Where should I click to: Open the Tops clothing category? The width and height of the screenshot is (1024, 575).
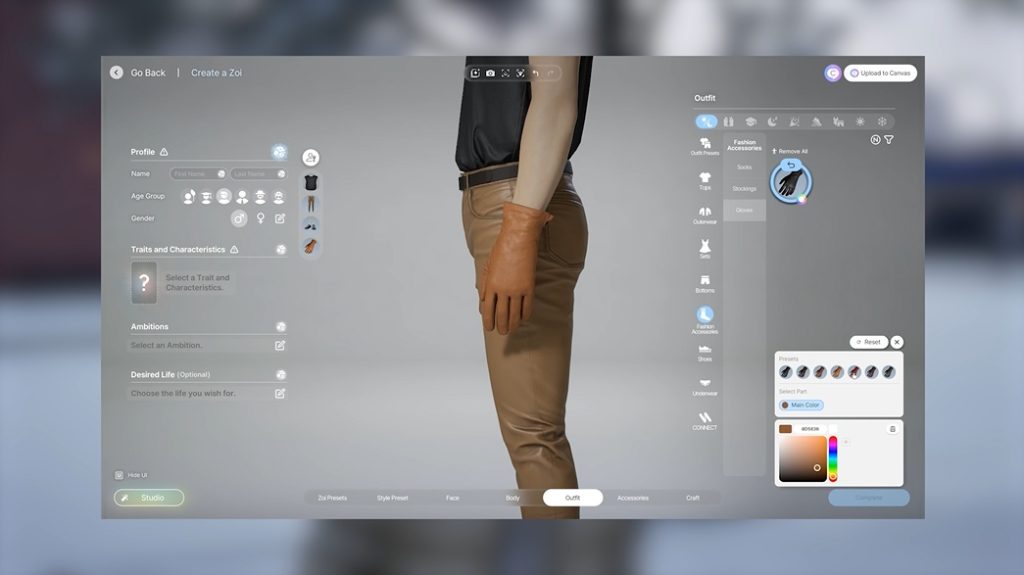705,180
